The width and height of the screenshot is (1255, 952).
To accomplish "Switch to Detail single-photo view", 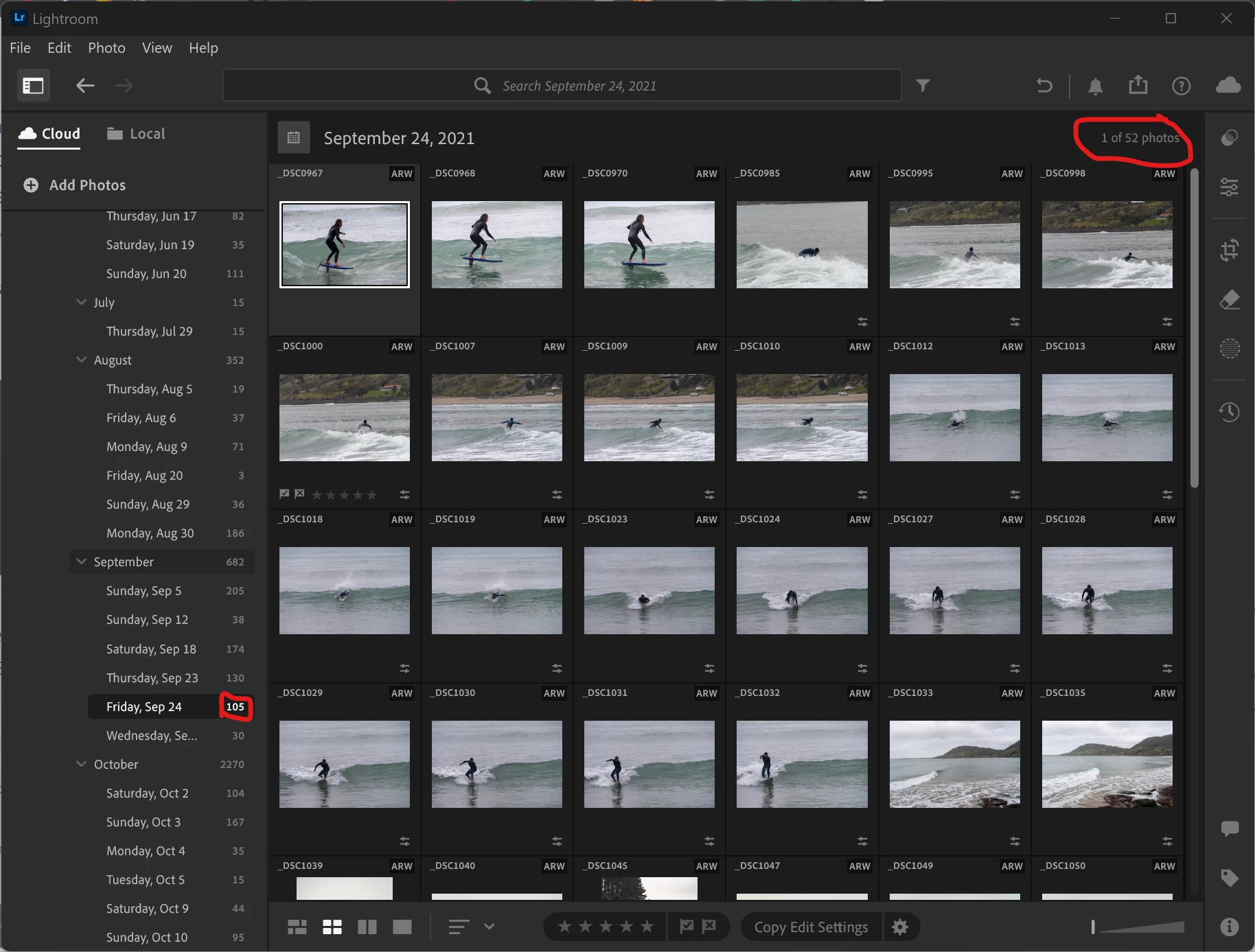I will [402, 927].
